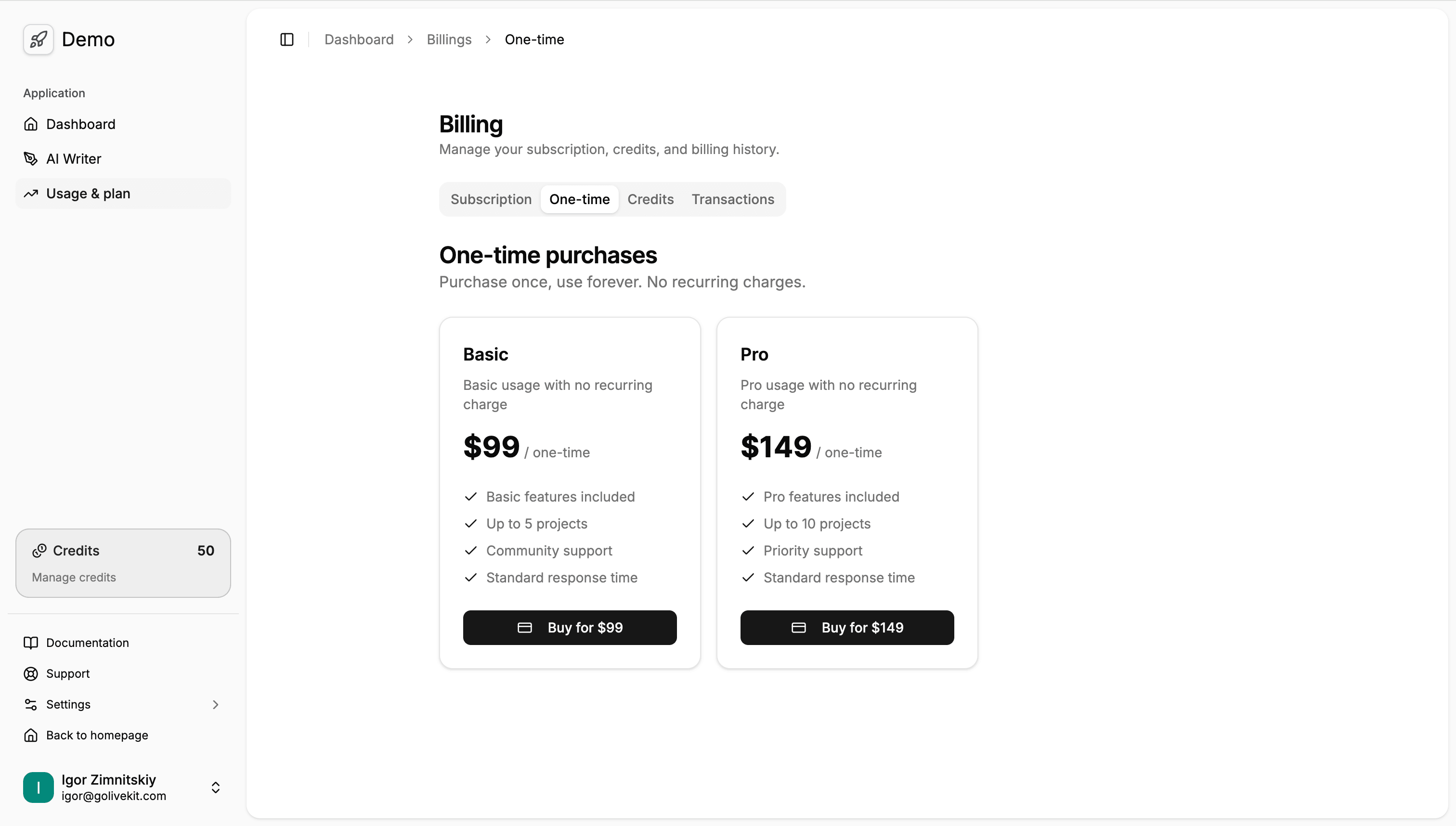Open Manage credits card

(x=123, y=563)
